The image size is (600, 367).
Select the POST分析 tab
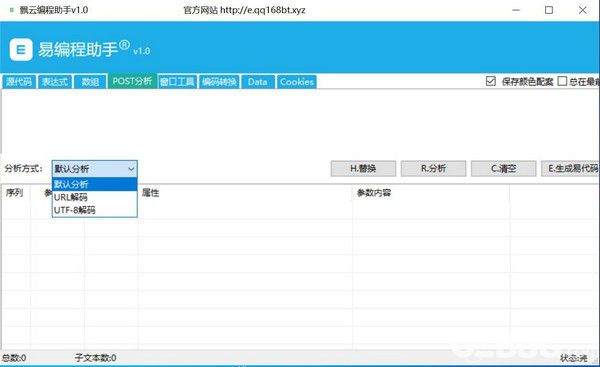[132, 81]
